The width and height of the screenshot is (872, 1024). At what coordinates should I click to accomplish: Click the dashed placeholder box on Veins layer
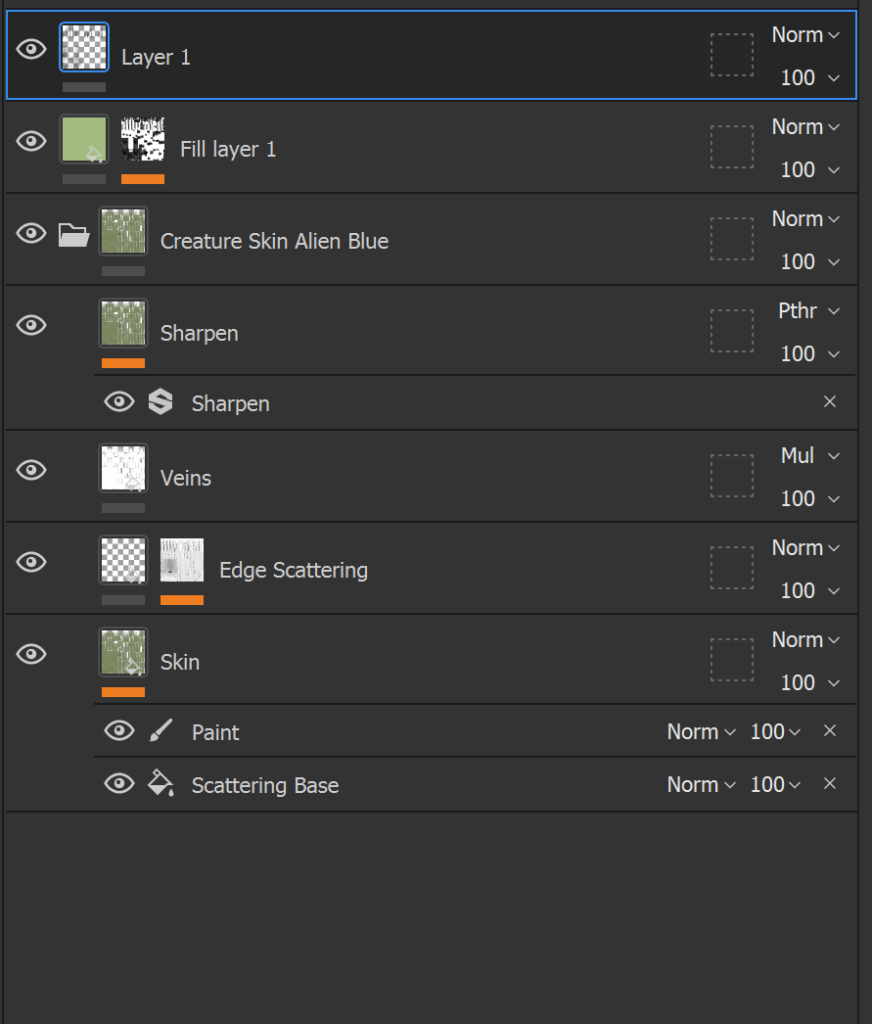[732, 476]
